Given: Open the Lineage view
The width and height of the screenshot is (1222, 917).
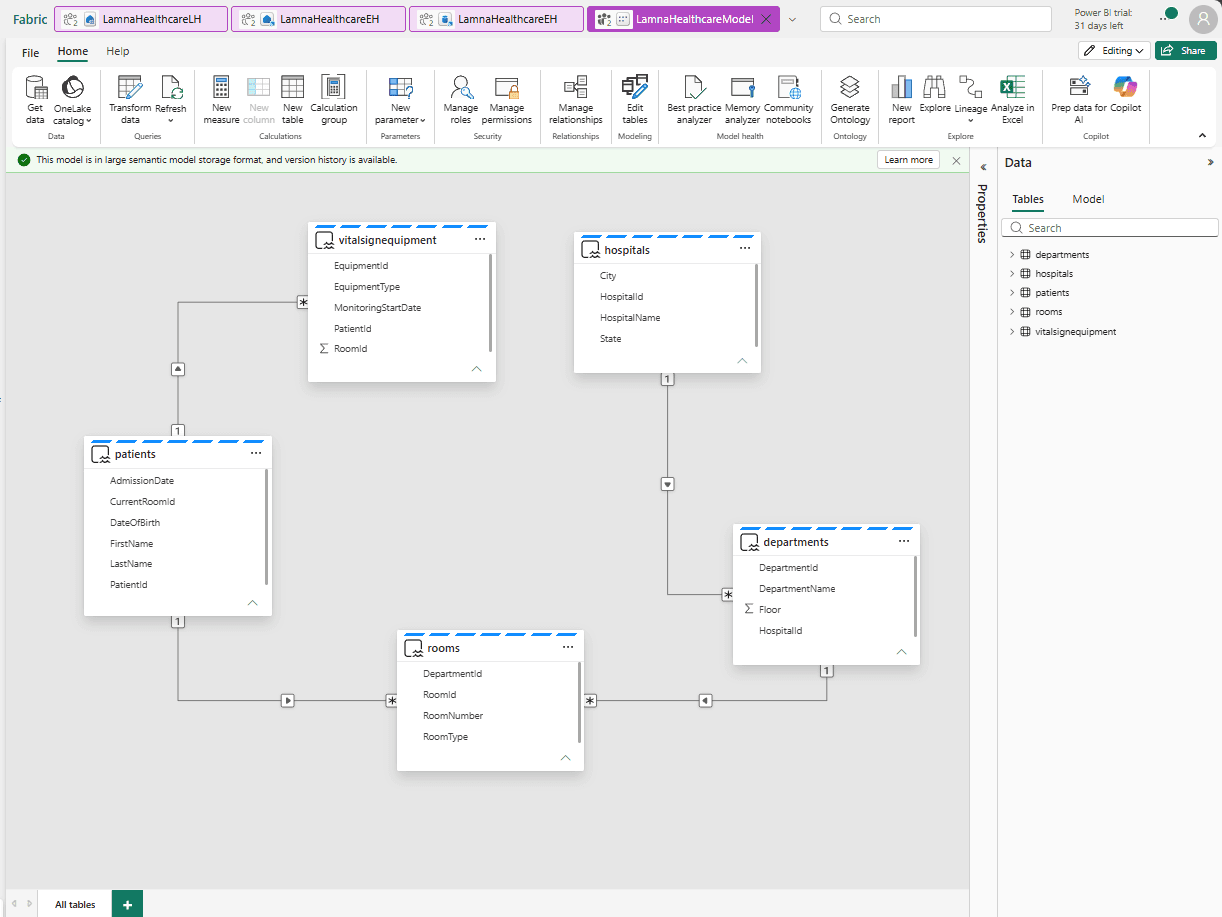Looking at the screenshot, I should (x=971, y=100).
